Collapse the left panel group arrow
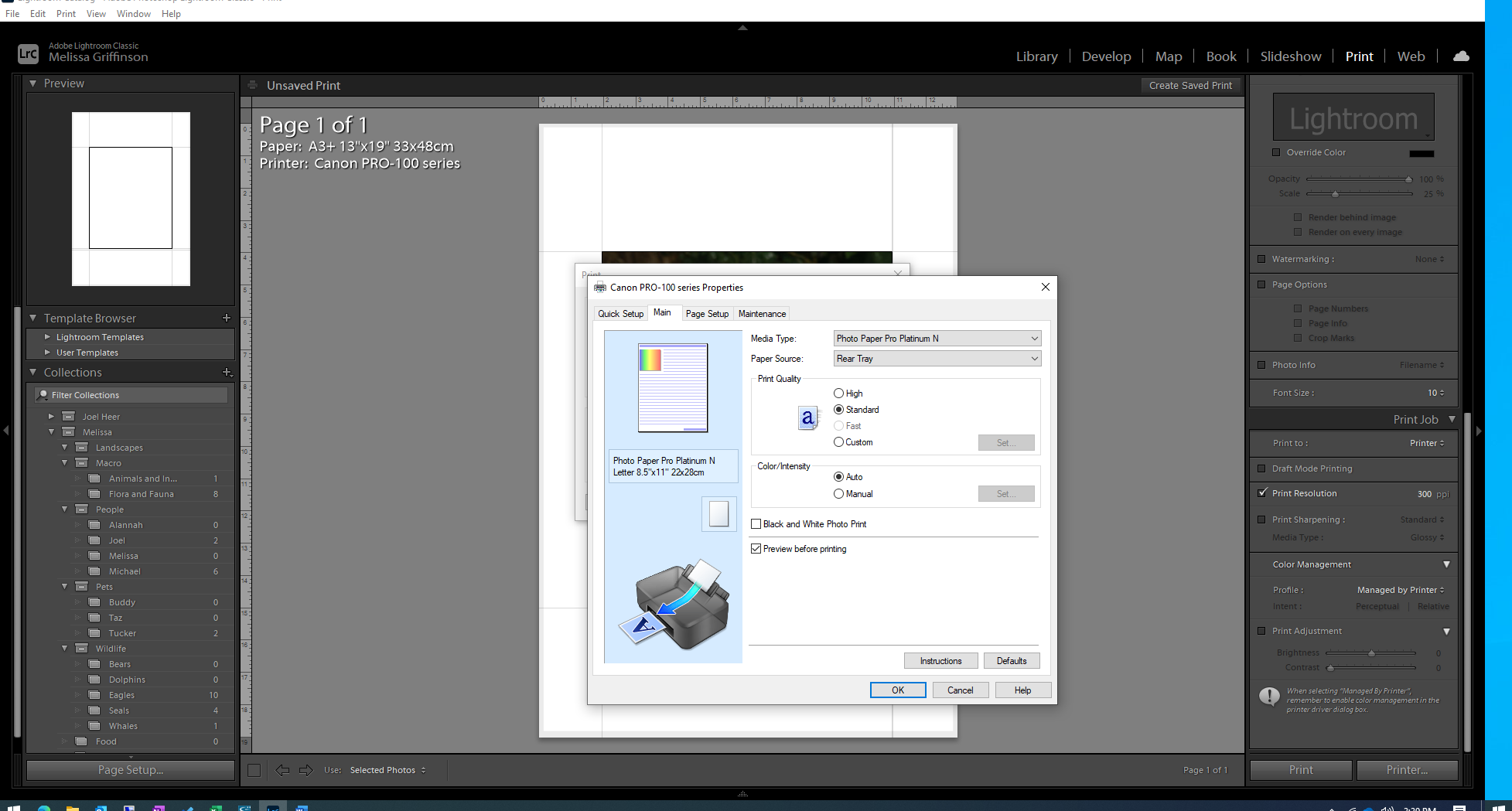 pyautogui.click(x=6, y=431)
